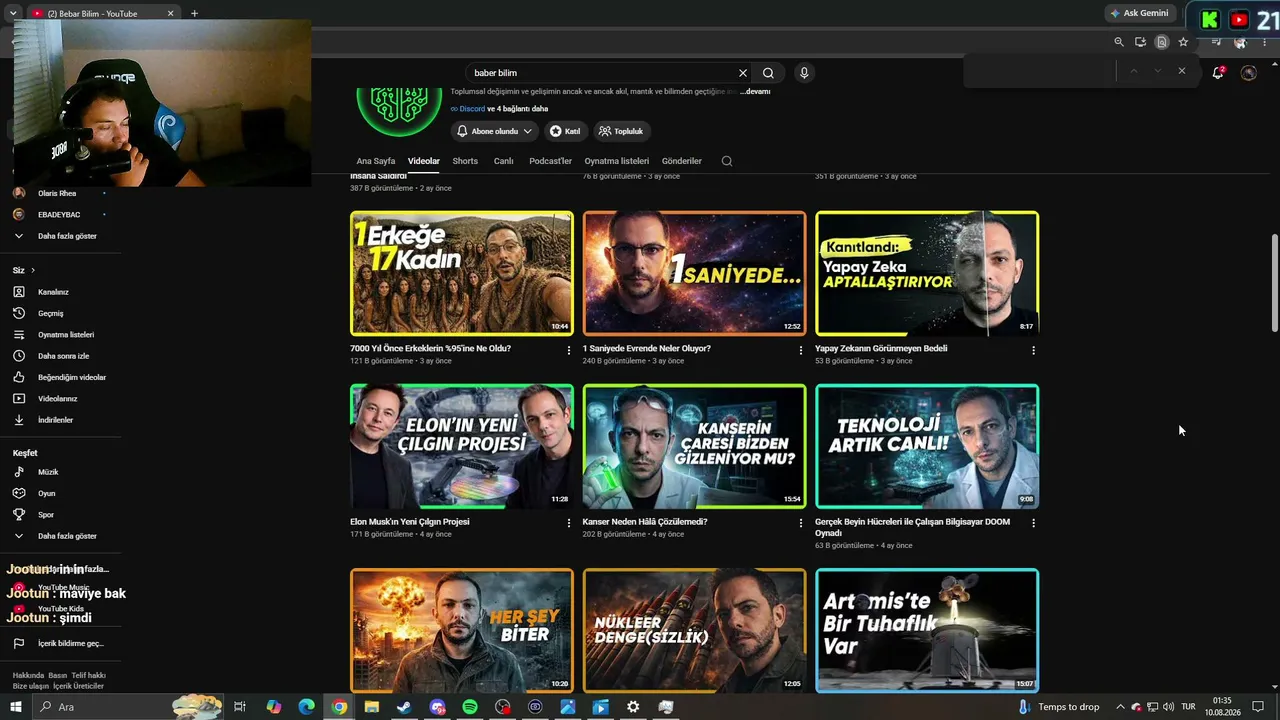Click the install app icon in address bar

point(1140,42)
